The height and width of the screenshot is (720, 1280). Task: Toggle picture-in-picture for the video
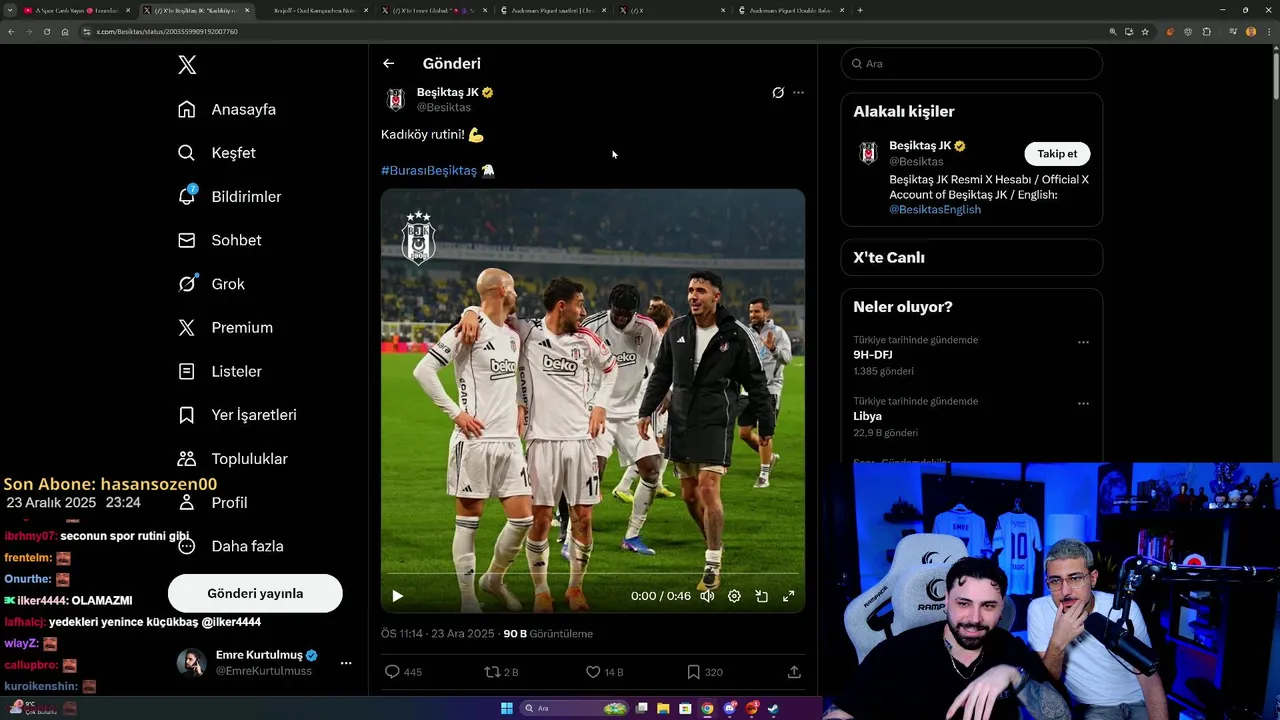pyautogui.click(x=761, y=596)
